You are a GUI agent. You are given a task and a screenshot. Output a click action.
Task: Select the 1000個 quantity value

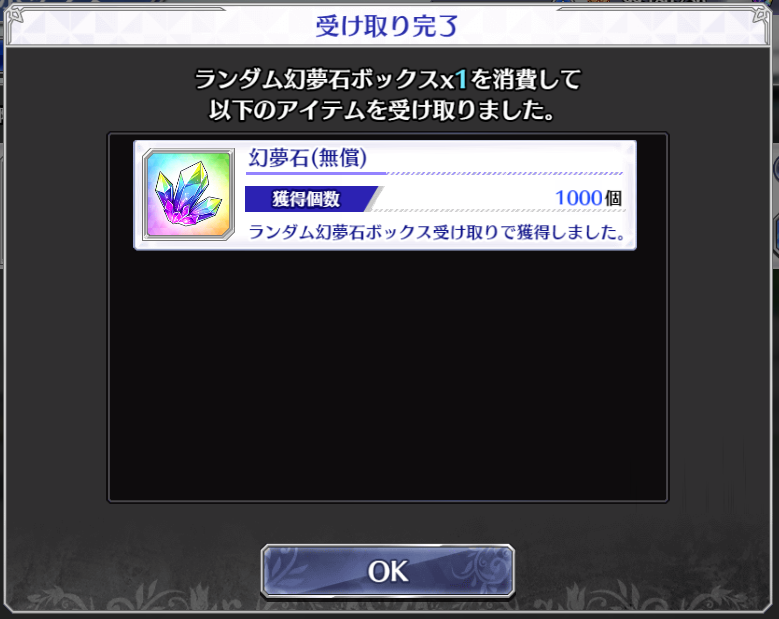(588, 198)
